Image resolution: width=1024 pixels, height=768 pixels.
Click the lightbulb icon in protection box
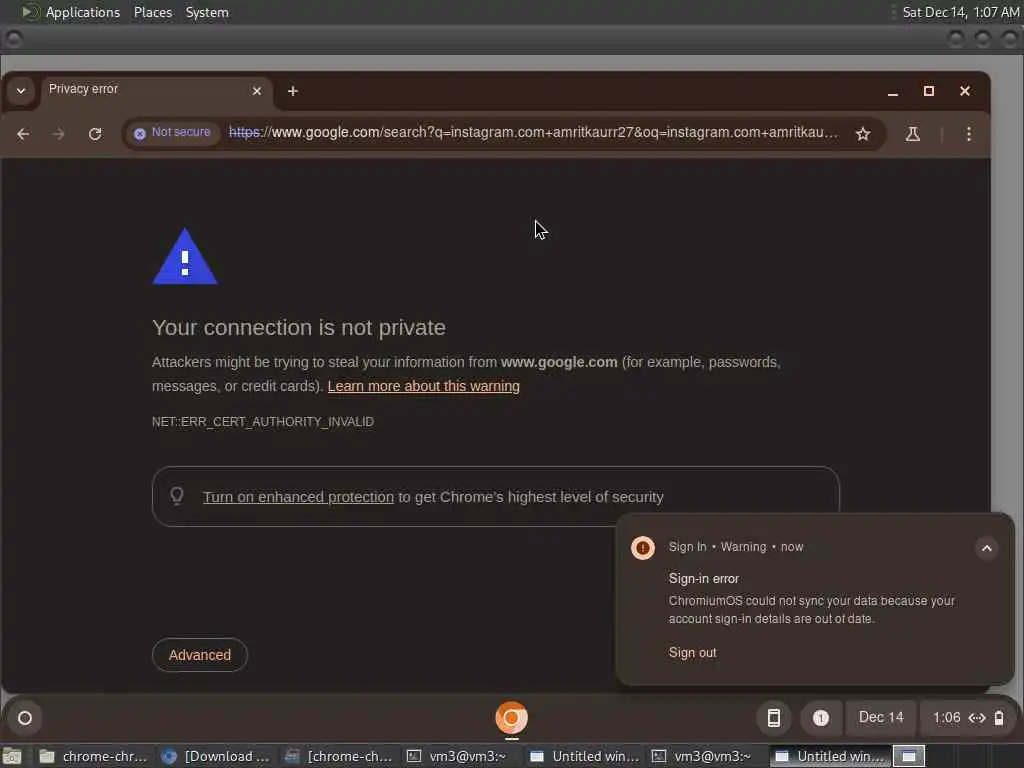pos(177,496)
